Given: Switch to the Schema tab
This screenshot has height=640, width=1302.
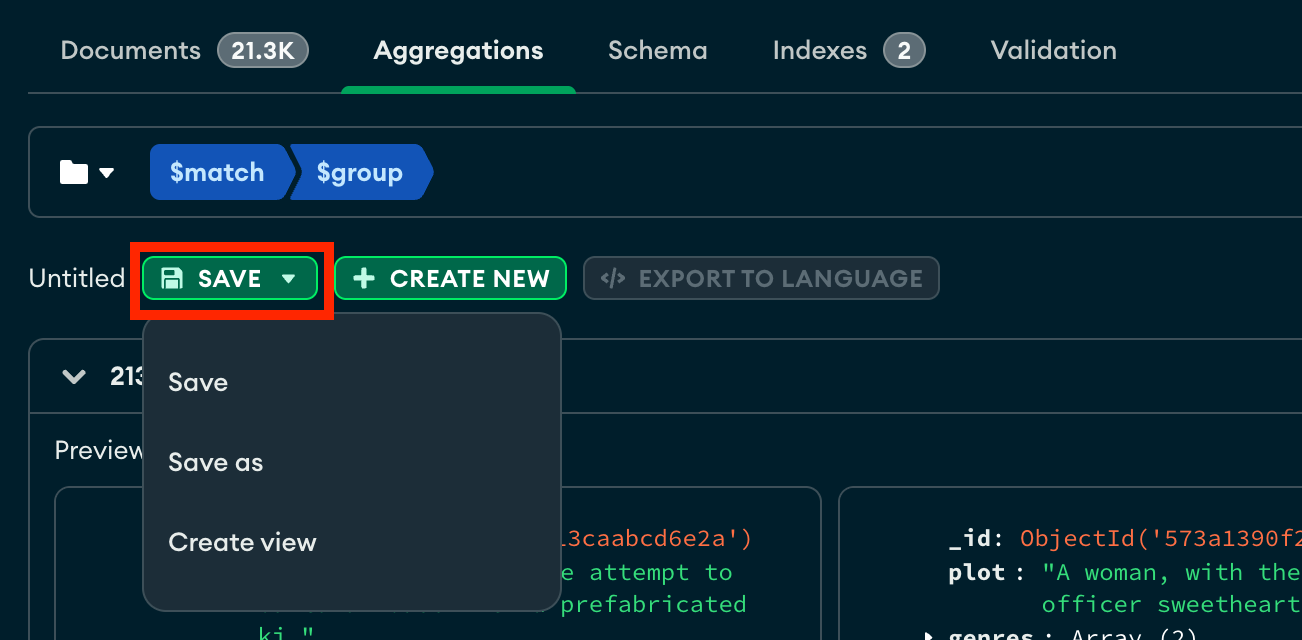Looking at the screenshot, I should (657, 50).
